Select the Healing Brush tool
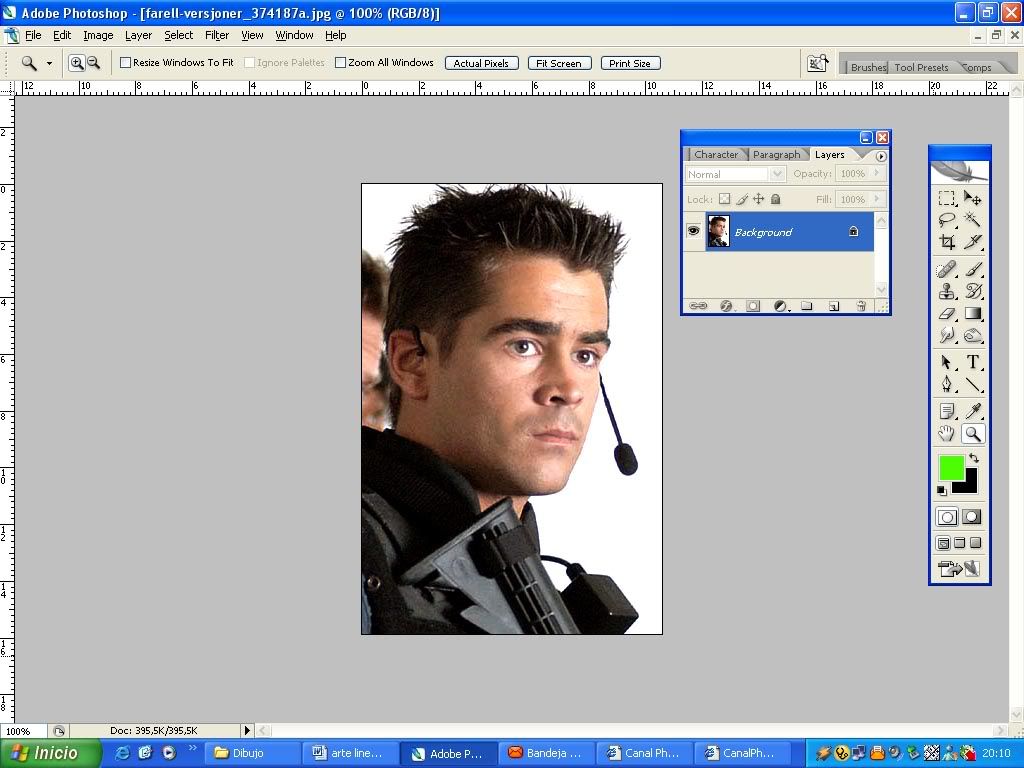The width and height of the screenshot is (1024, 768). coord(946,268)
